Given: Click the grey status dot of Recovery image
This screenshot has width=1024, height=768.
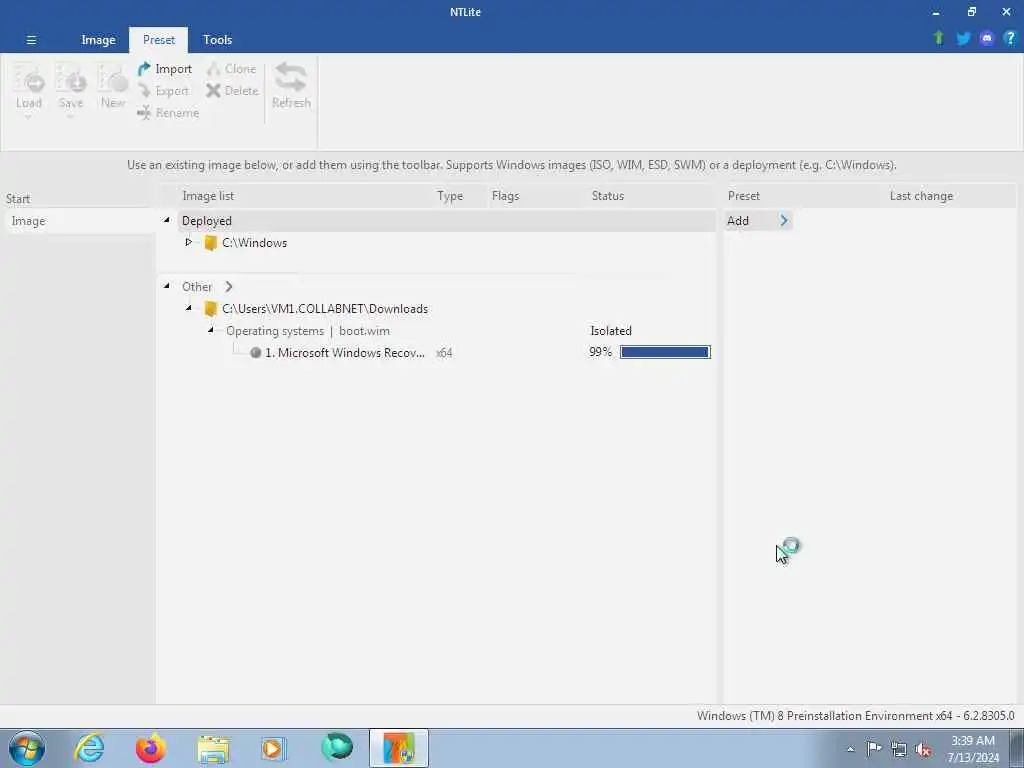Looking at the screenshot, I should coord(255,353).
